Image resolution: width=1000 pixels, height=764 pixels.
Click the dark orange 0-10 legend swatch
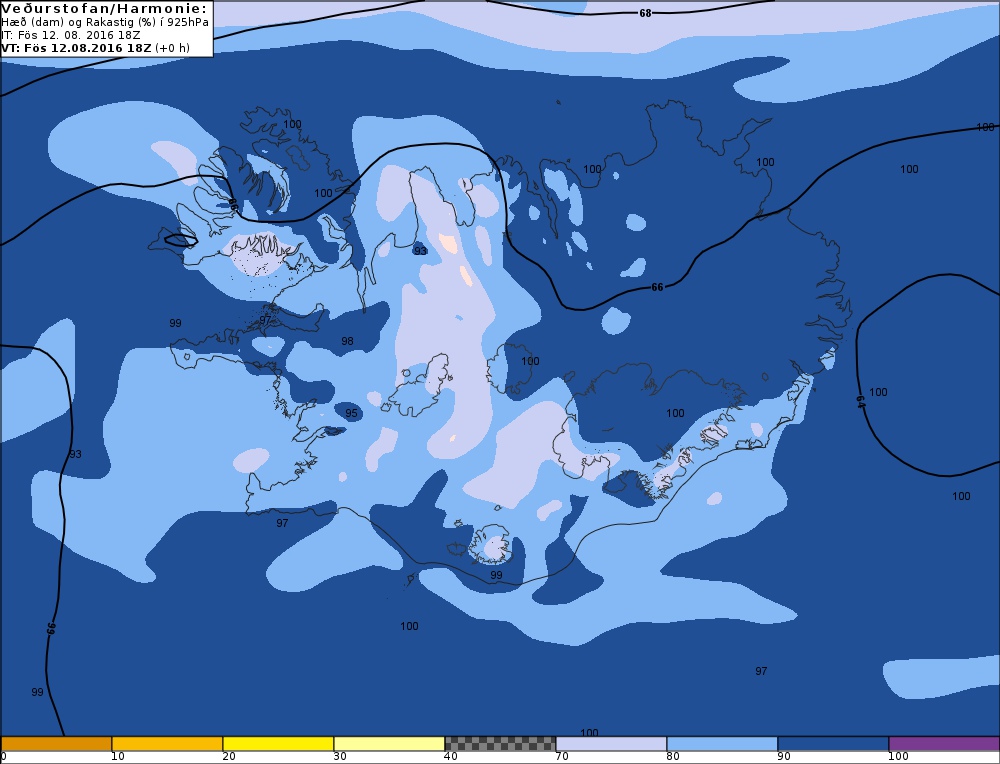[56, 744]
